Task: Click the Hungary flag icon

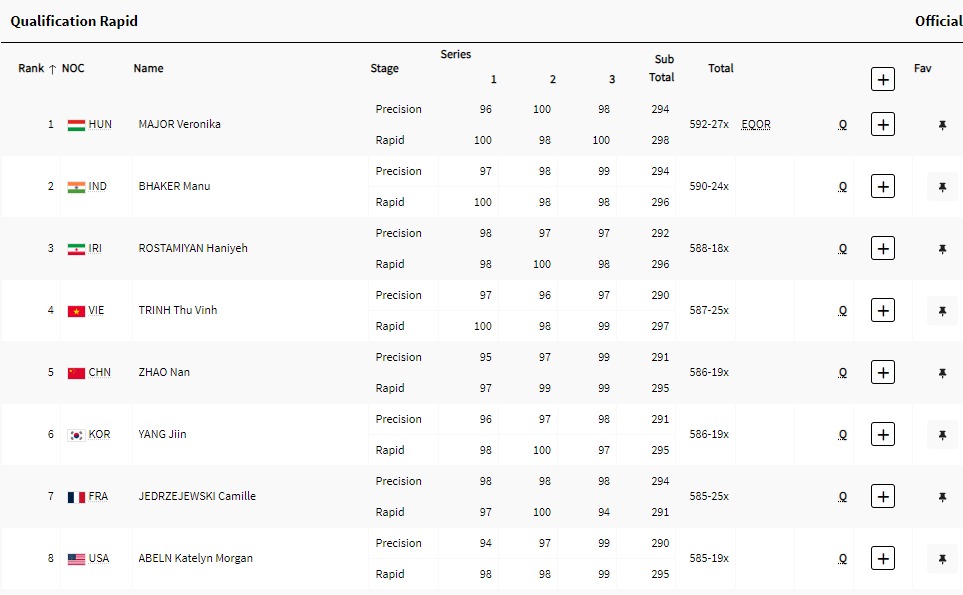Action: click(76, 125)
